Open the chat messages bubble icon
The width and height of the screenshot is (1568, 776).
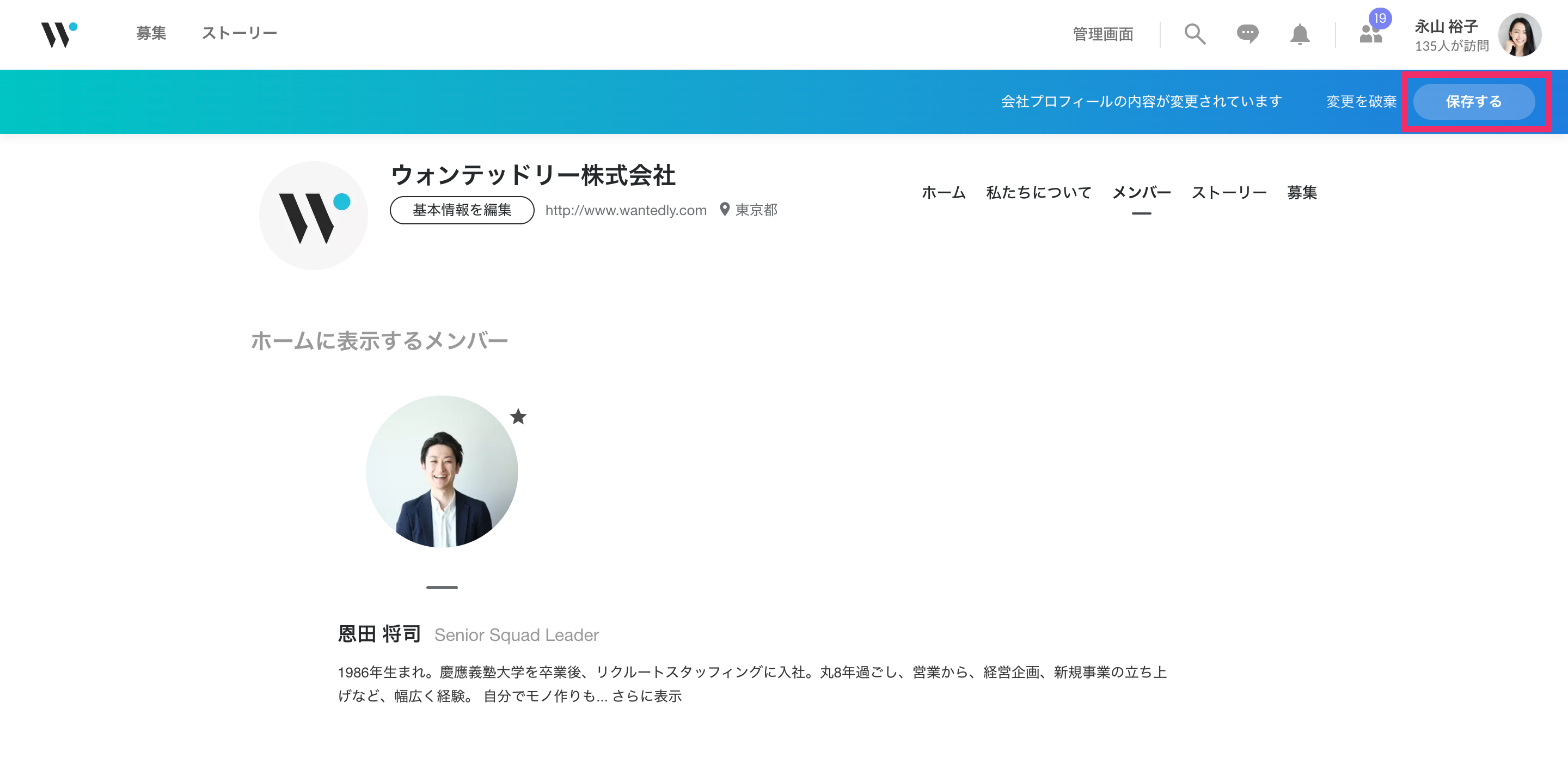(x=1247, y=33)
